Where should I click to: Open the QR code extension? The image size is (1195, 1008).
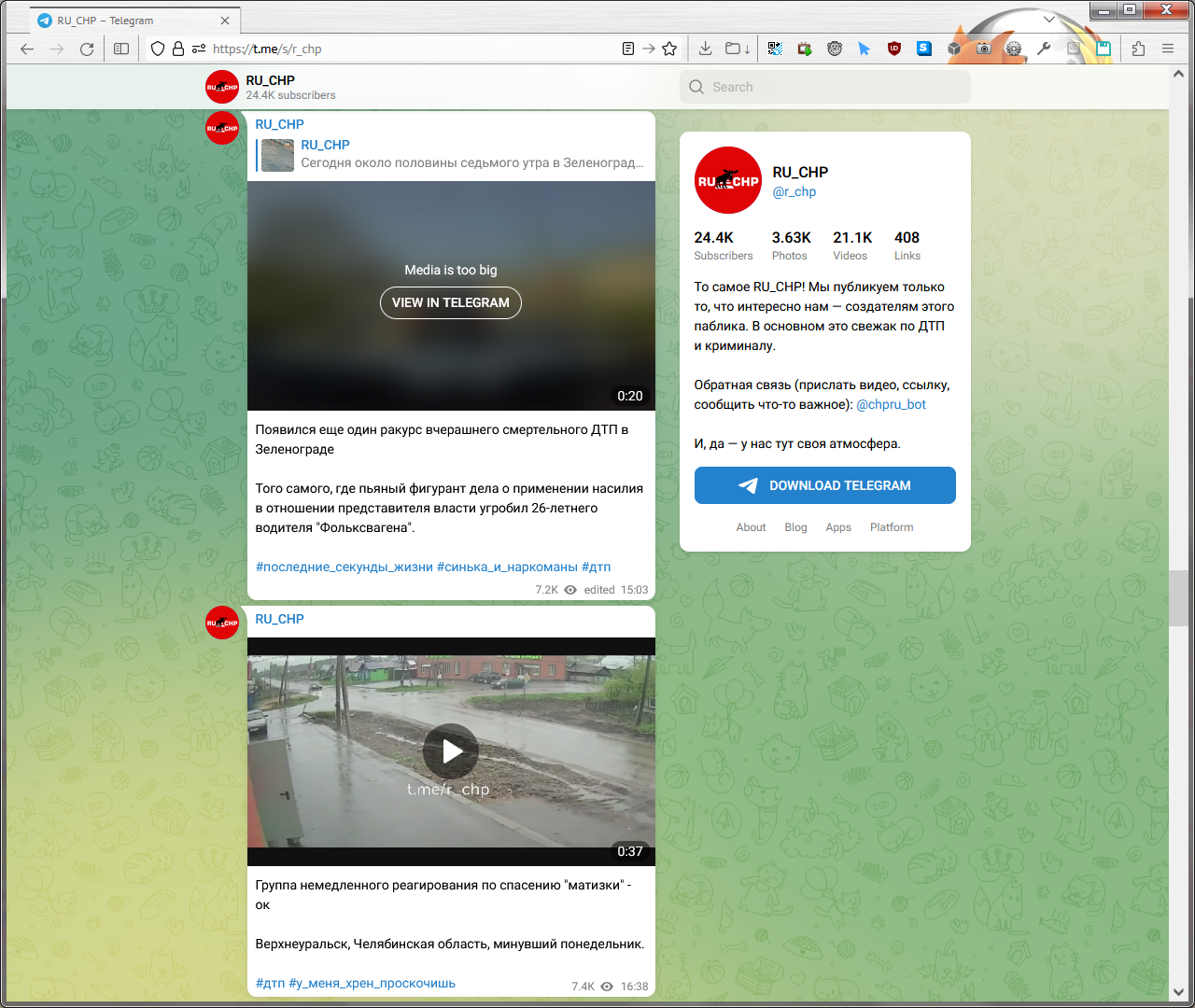pyautogui.click(x=775, y=49)
